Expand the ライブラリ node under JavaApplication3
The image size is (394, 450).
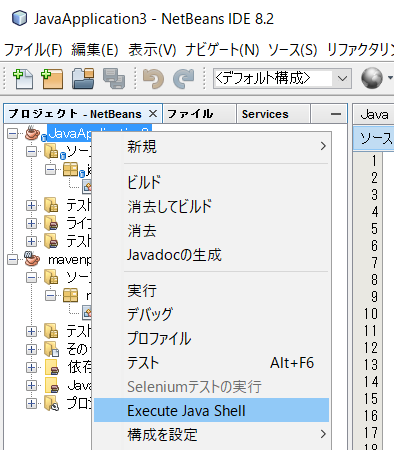click(32, 223)
